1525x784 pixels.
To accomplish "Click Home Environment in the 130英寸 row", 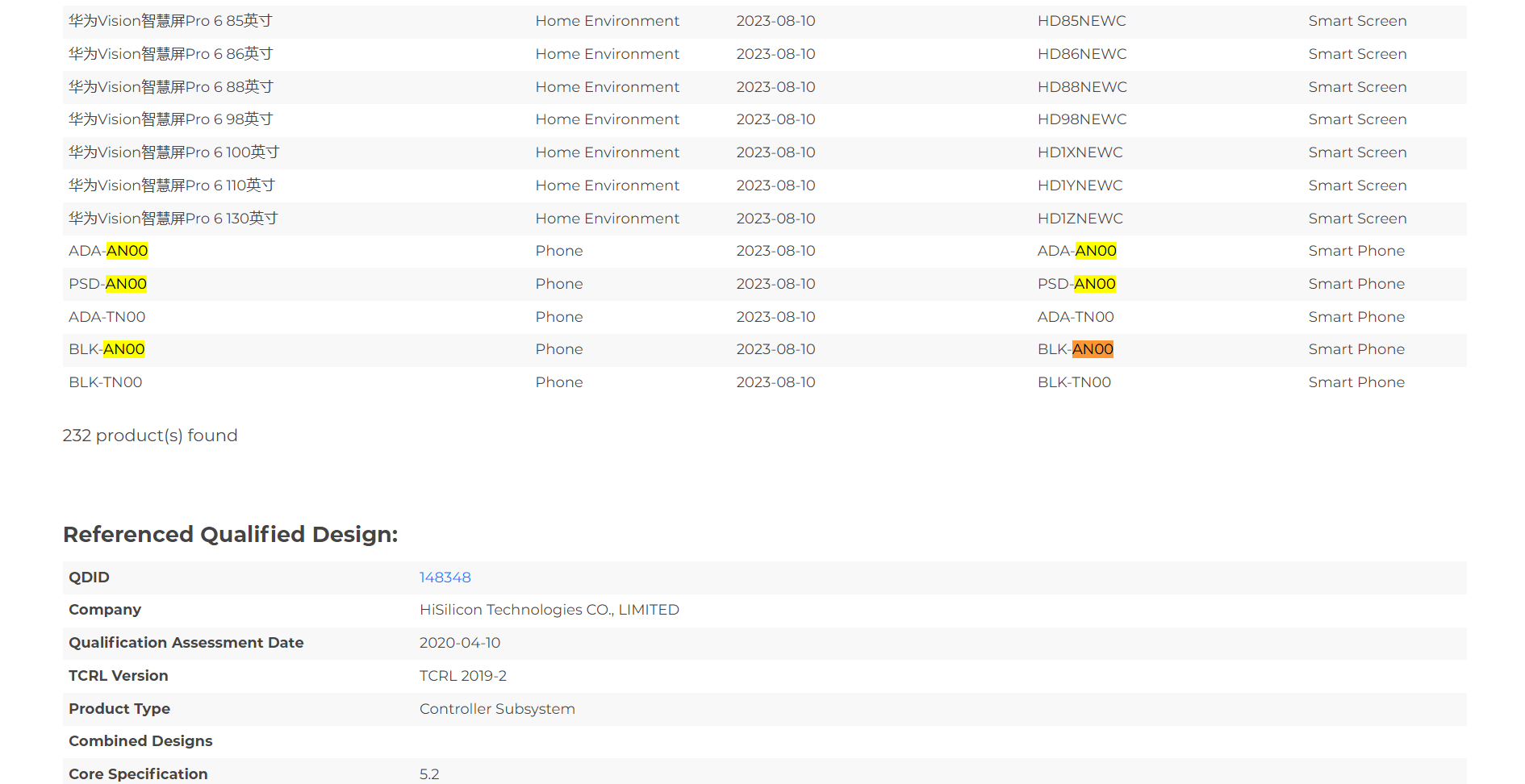I will click(x=607, y=219).
